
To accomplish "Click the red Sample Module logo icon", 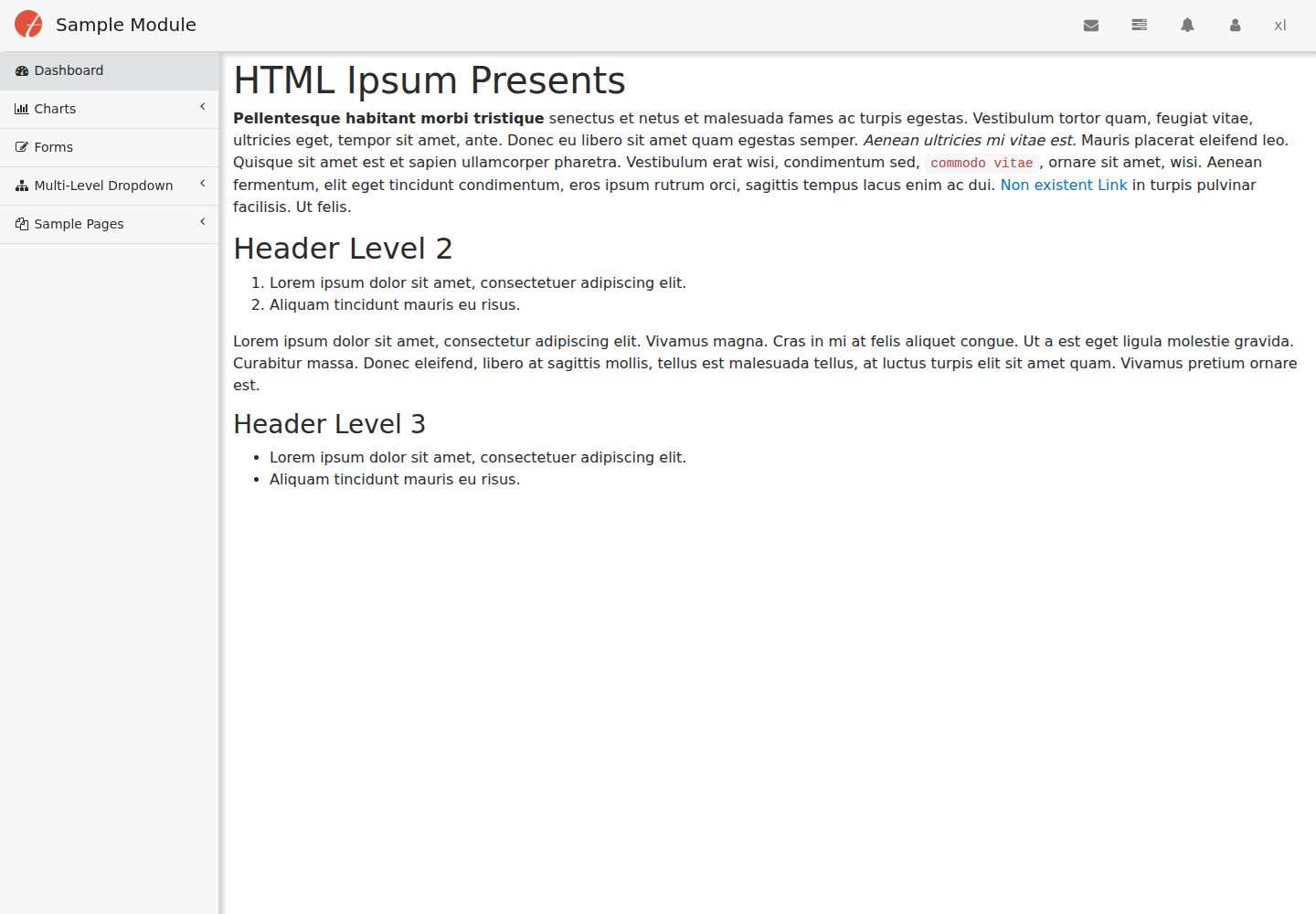I will (x=28, y=25).
